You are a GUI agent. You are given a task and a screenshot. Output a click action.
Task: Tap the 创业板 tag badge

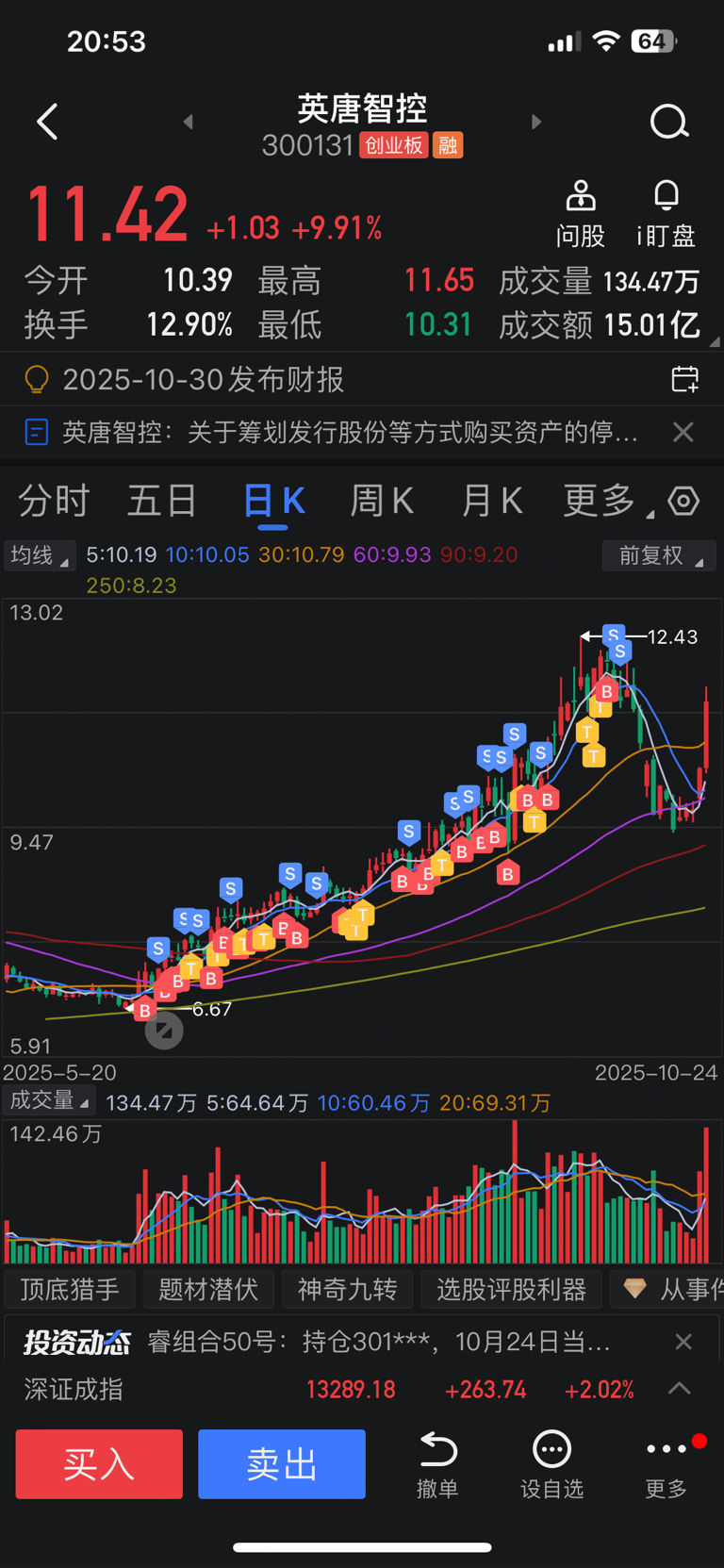tap(394, 145)
